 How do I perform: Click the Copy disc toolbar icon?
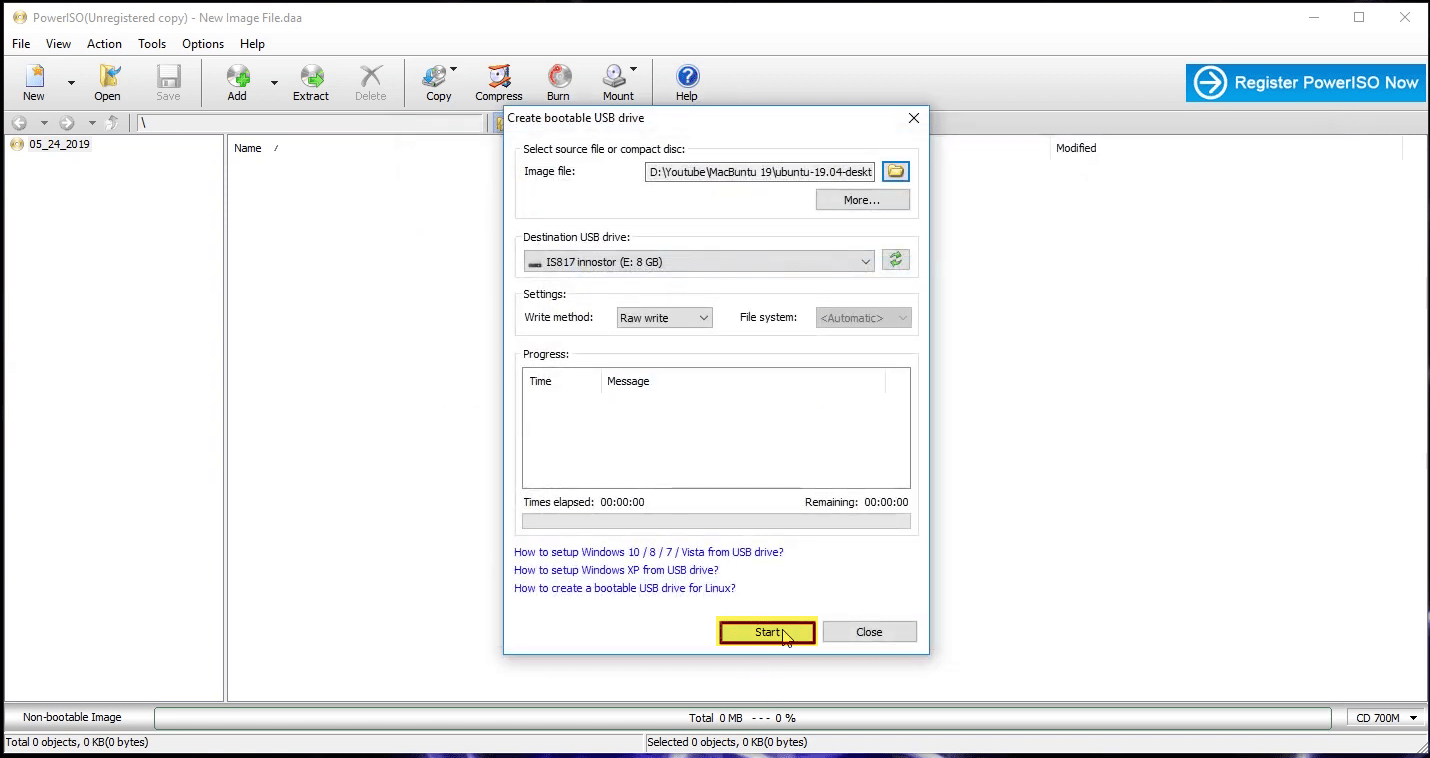click(439, 82)
